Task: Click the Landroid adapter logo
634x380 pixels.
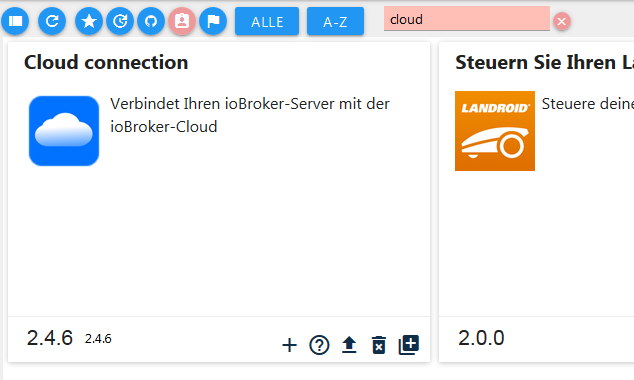Action: [x=495, y=131]
